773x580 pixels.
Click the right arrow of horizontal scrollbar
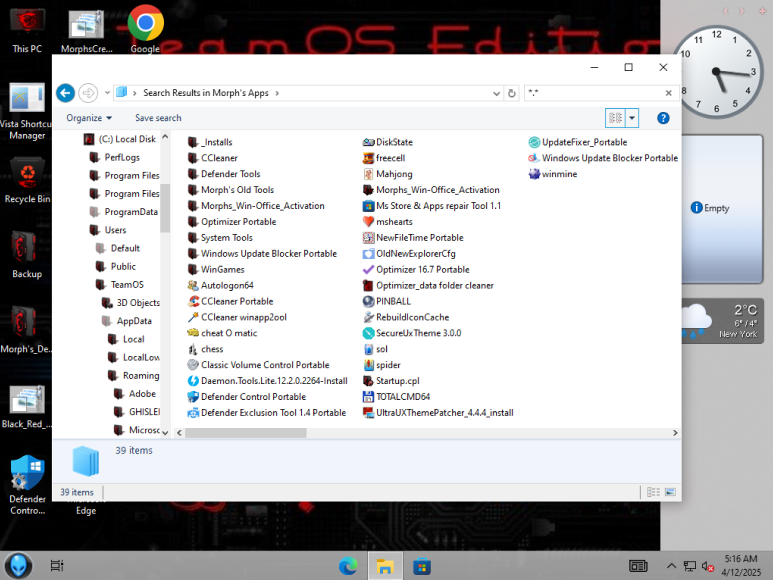coord(675,433)
